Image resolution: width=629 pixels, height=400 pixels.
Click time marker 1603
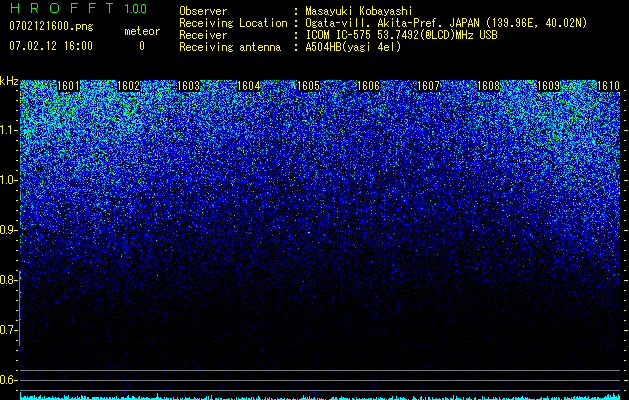click(188, 86)
